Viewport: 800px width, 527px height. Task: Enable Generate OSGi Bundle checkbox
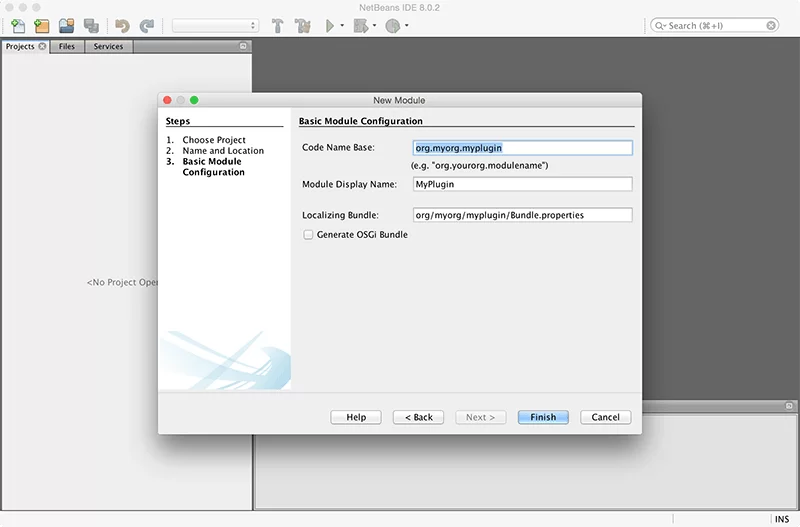coord(308,235)
